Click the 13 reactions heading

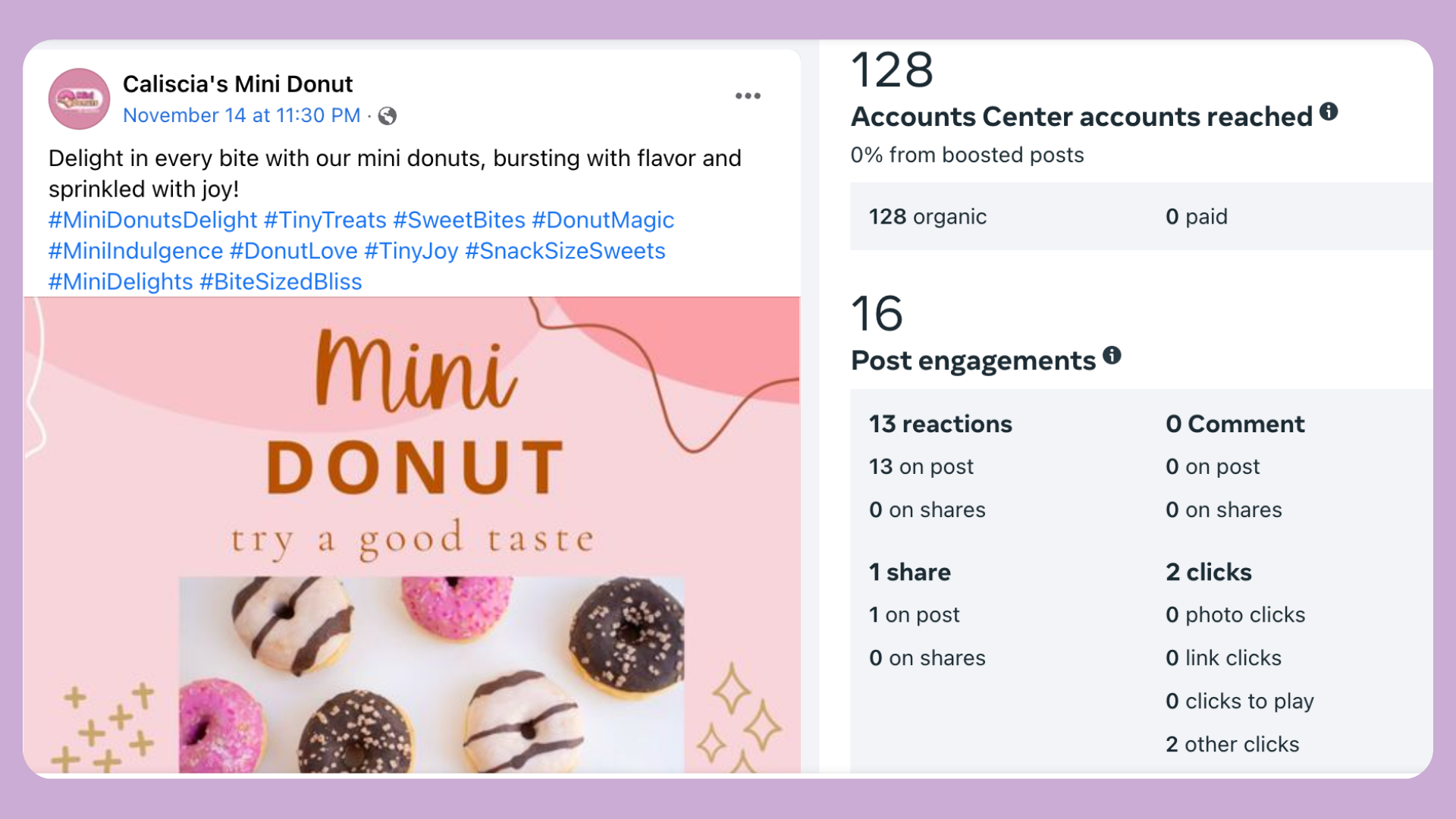(x=940, y=424)
